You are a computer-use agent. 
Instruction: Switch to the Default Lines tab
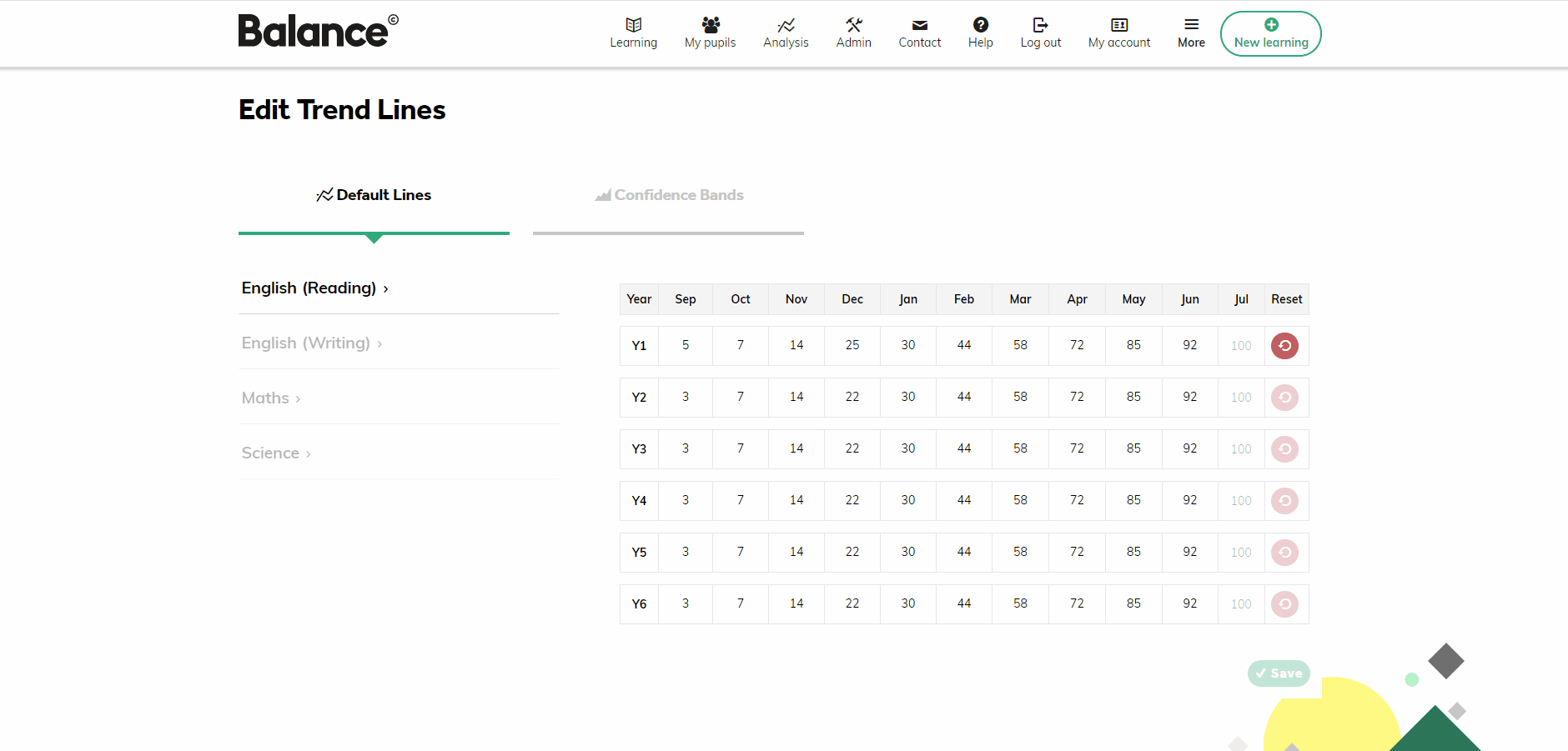pos(374,195)
